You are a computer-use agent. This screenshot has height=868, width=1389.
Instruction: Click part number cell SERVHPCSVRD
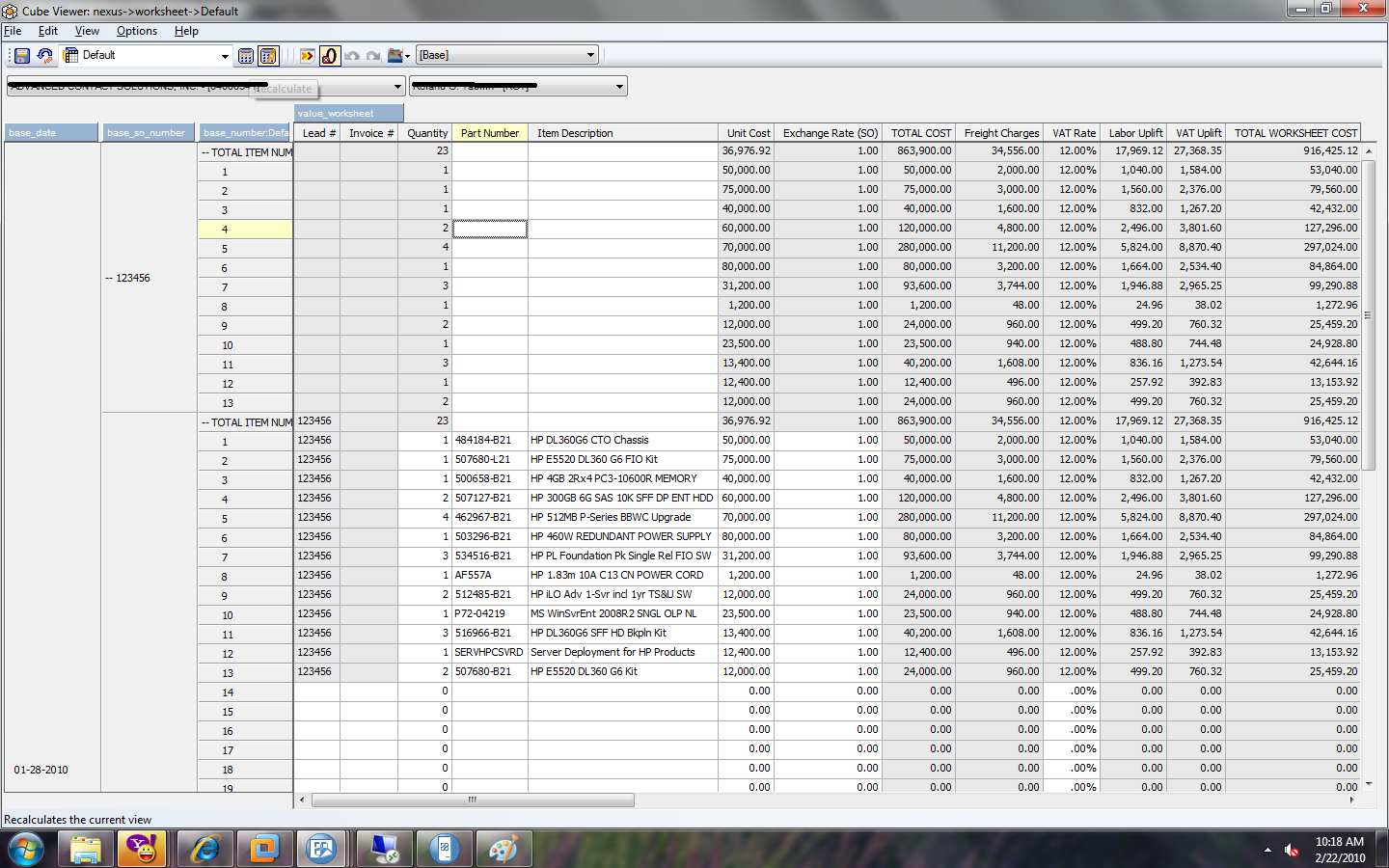[x=490, y=653]
